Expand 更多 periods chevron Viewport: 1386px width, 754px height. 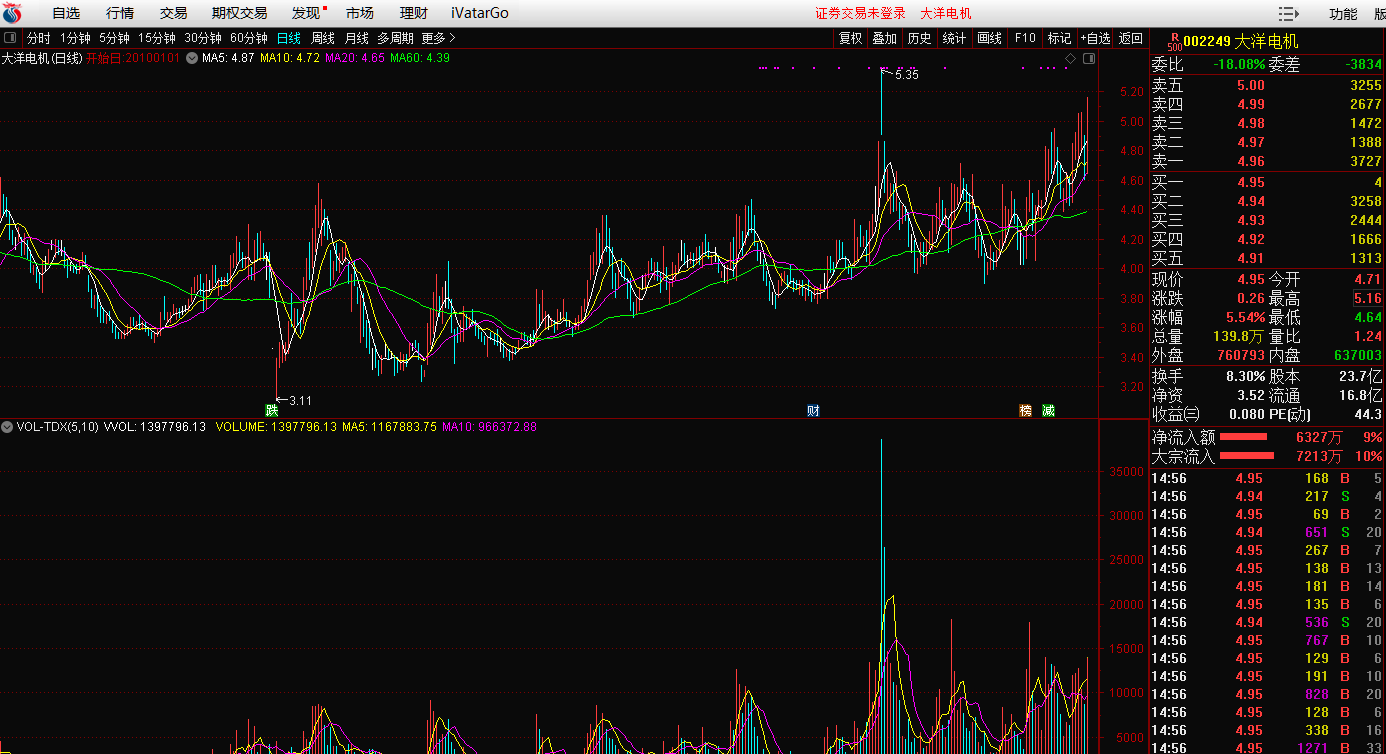point(452,38)
